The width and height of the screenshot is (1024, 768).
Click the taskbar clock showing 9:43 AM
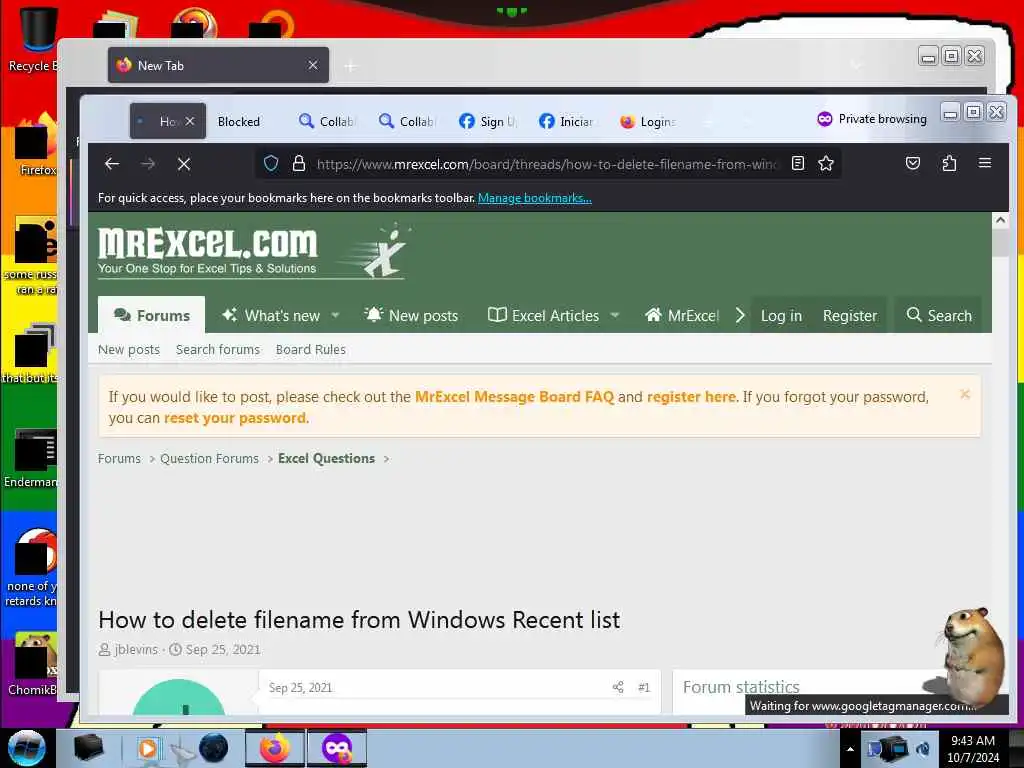pos(973,748)
